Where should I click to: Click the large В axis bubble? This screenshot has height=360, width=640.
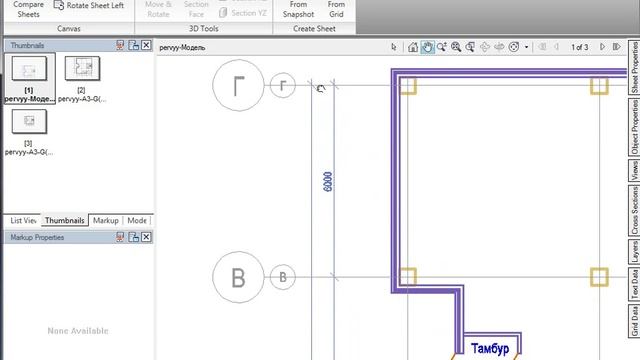point(238,277)
